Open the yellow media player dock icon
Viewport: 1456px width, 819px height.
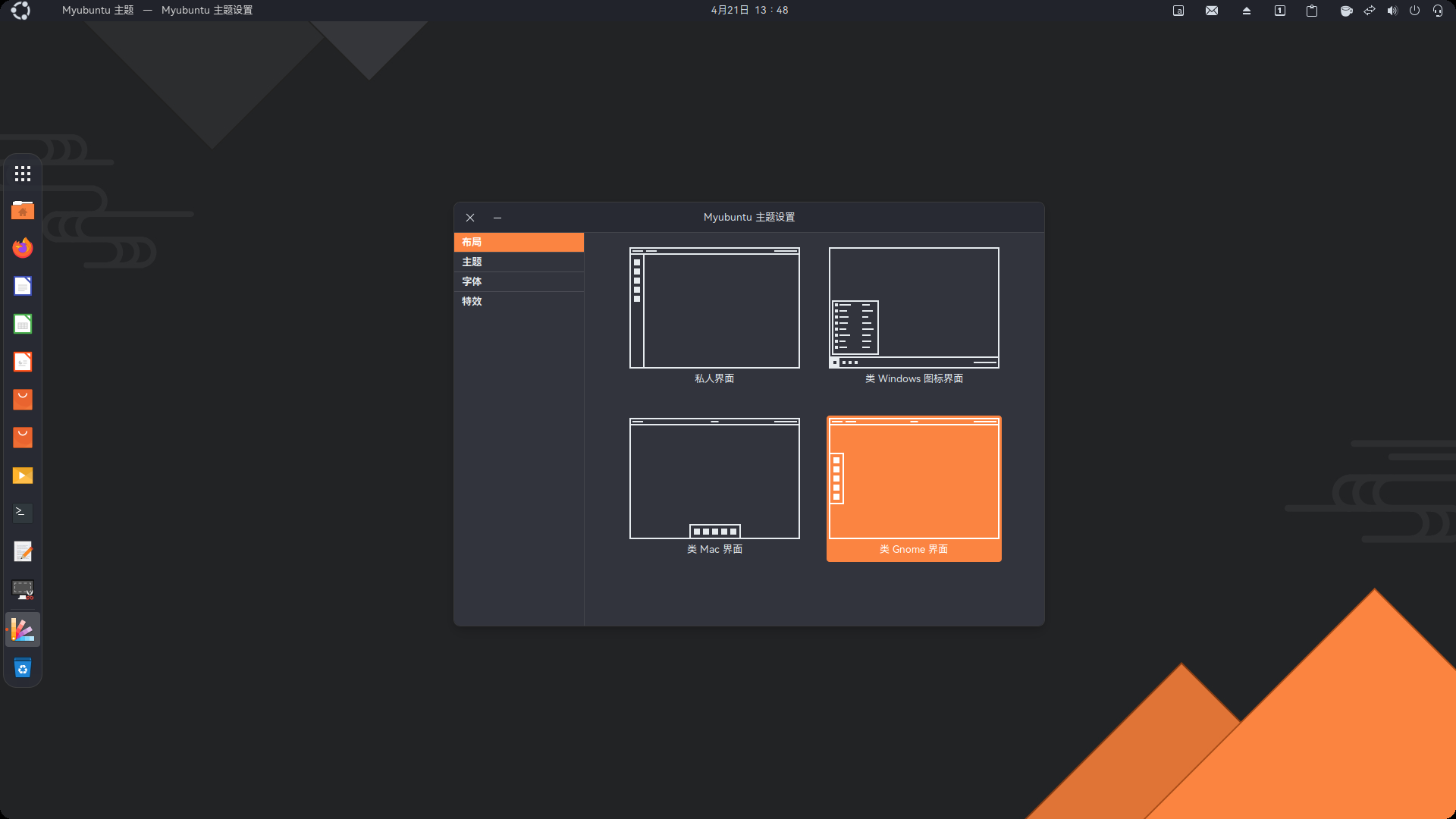[23, 475]
